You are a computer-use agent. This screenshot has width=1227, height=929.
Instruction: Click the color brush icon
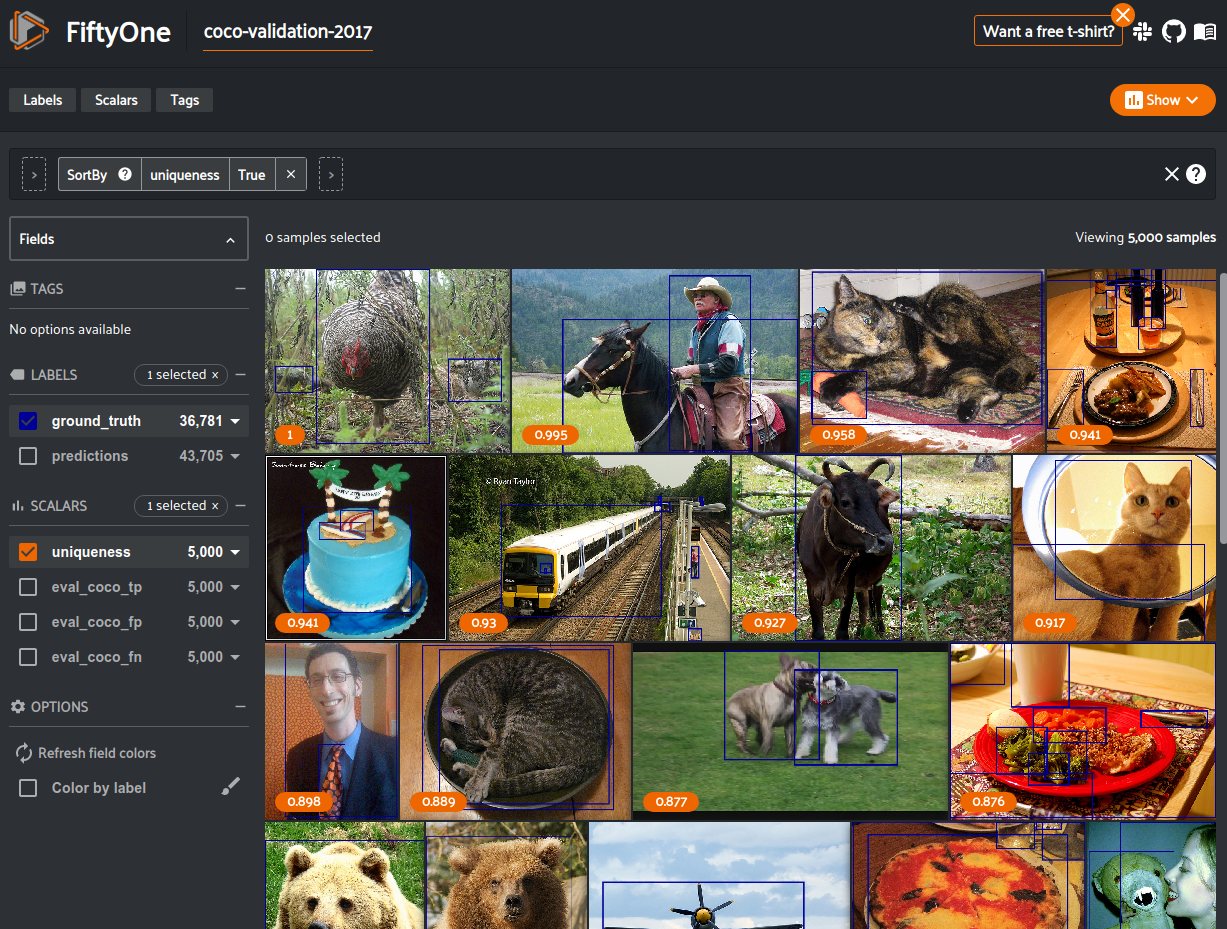click(x=231, y=788)
